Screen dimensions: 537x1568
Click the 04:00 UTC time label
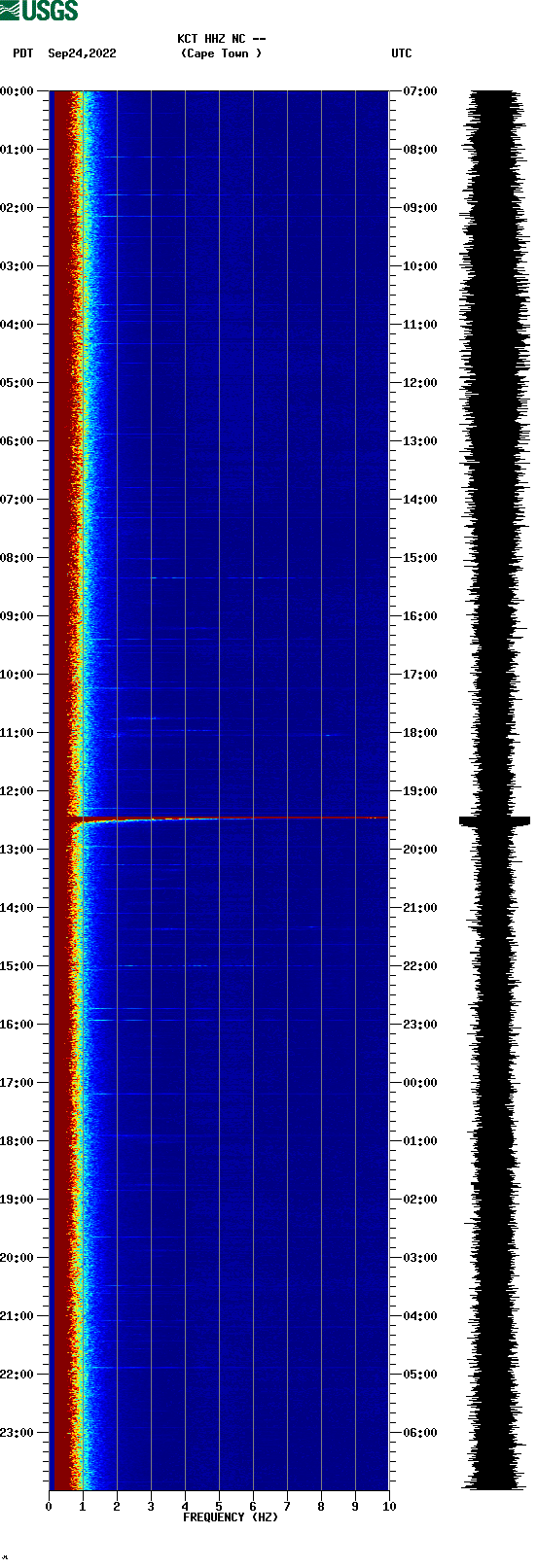click(x=420, y=1316)
